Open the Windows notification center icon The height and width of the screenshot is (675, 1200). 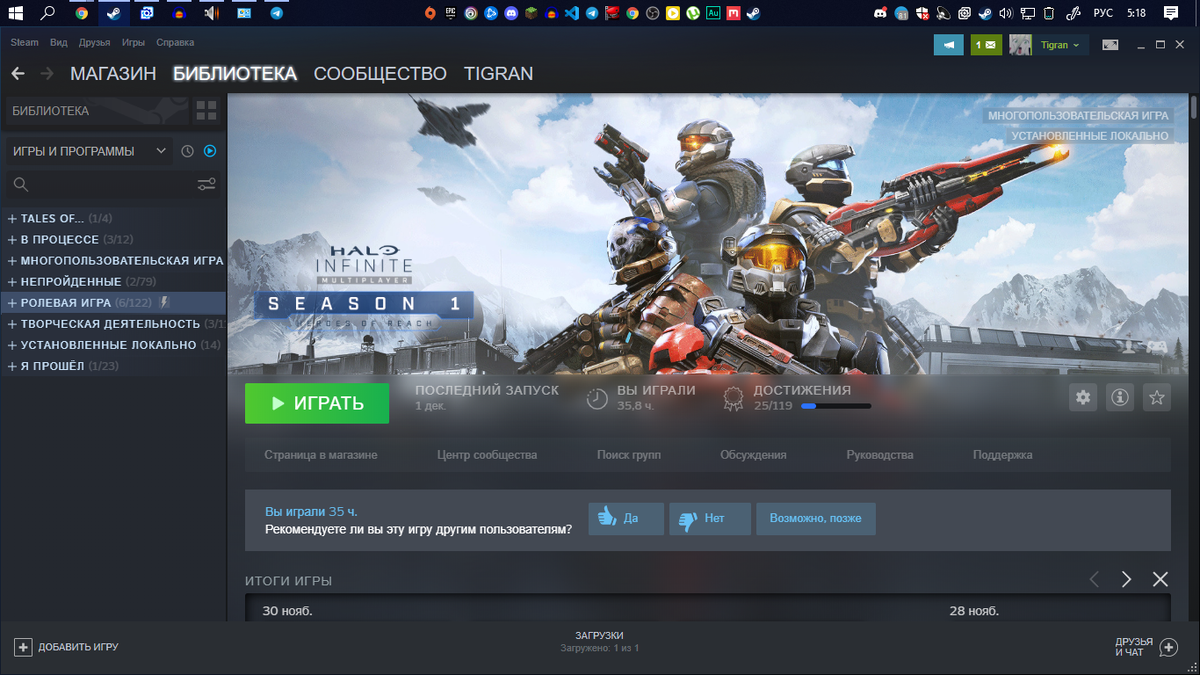point(1171,13)
